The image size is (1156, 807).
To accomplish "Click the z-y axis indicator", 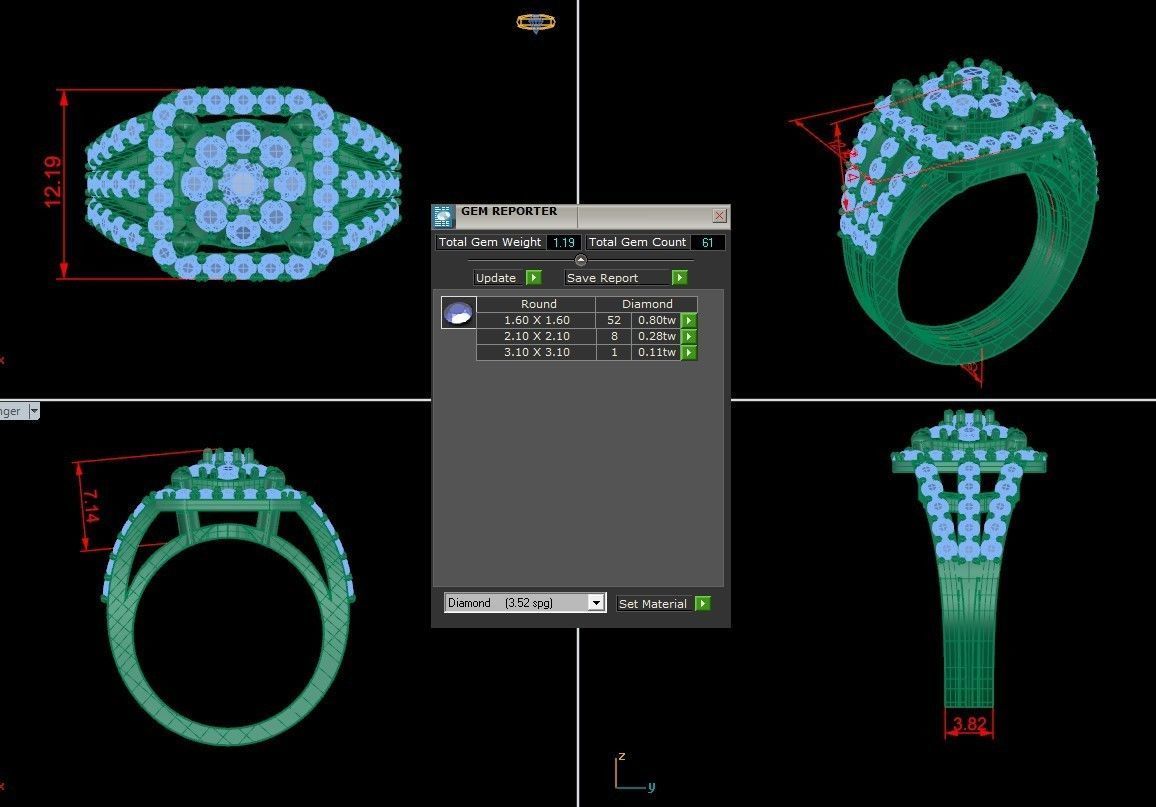I will (633, 772).
